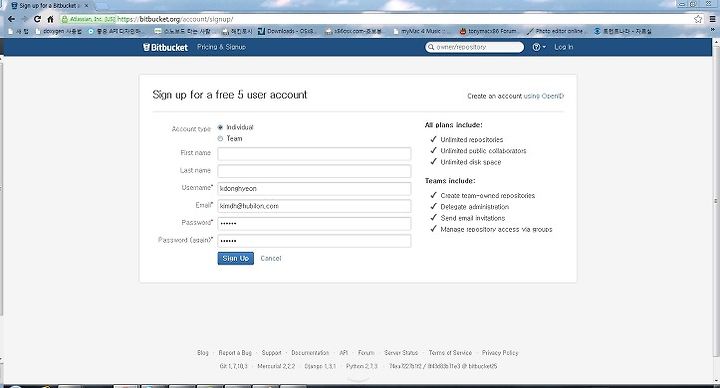Image resolution: width=720 pixels, height=388 pixels.
Task: Select the Individual account type
Action: click(x=220, y=127)
